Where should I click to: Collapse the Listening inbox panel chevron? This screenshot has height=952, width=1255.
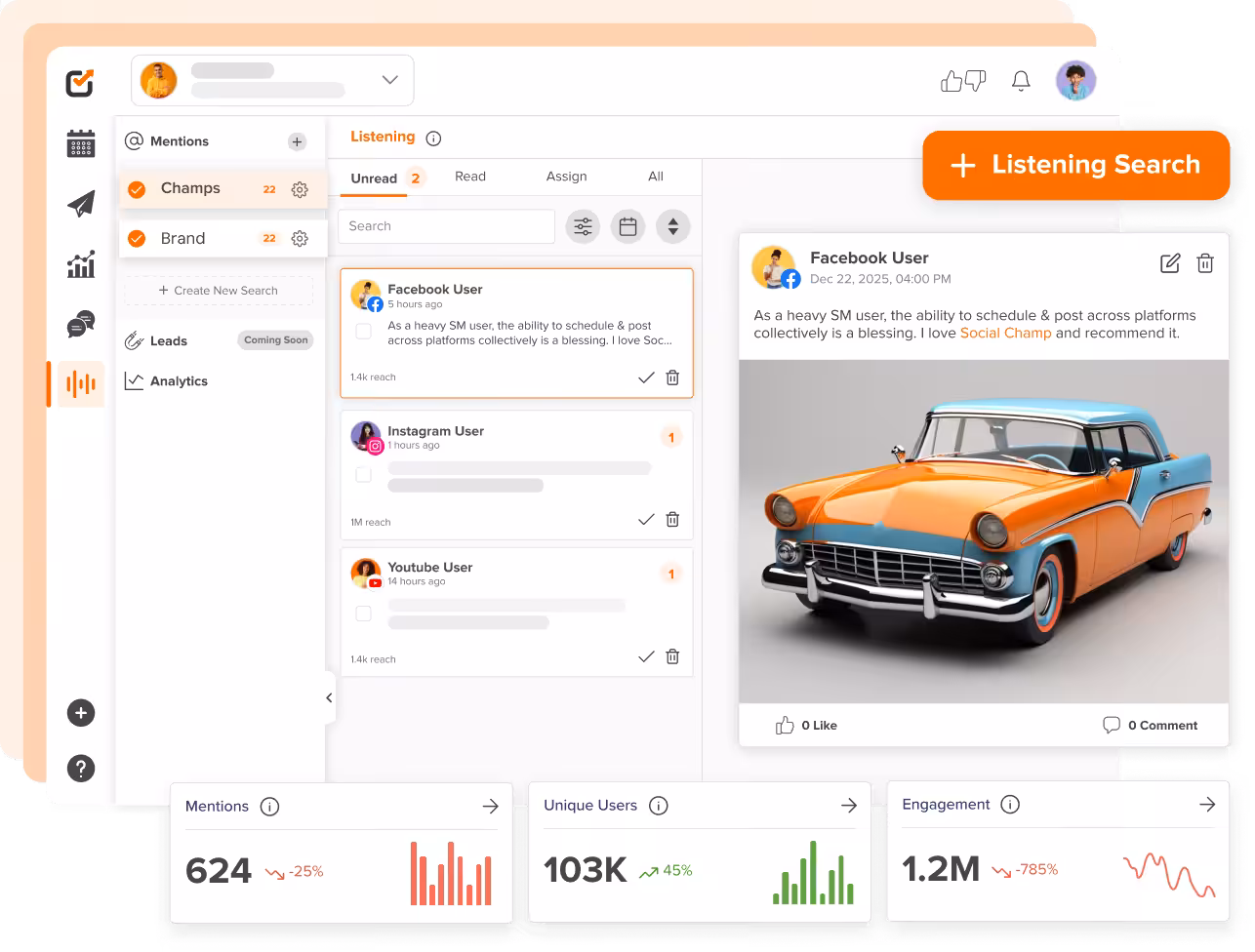[x=329, y=698]
